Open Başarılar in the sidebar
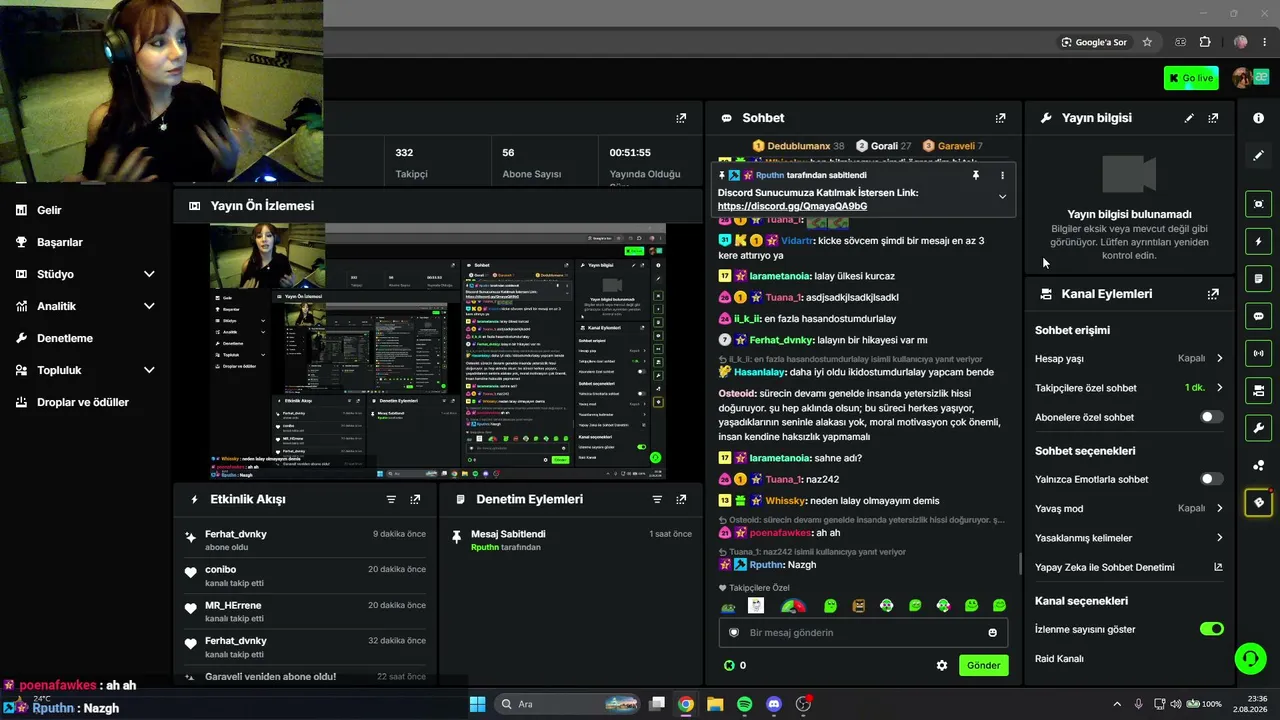 (x=59, y=242)
